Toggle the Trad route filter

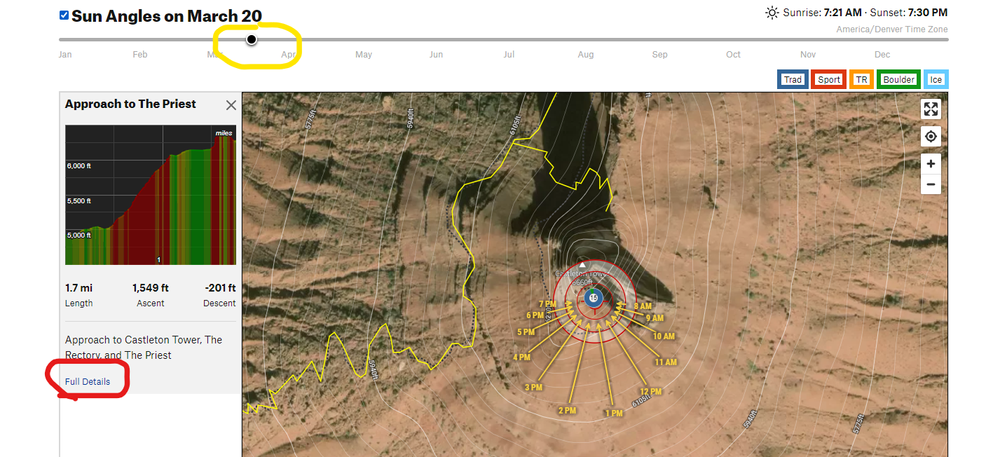pos(793,80)
